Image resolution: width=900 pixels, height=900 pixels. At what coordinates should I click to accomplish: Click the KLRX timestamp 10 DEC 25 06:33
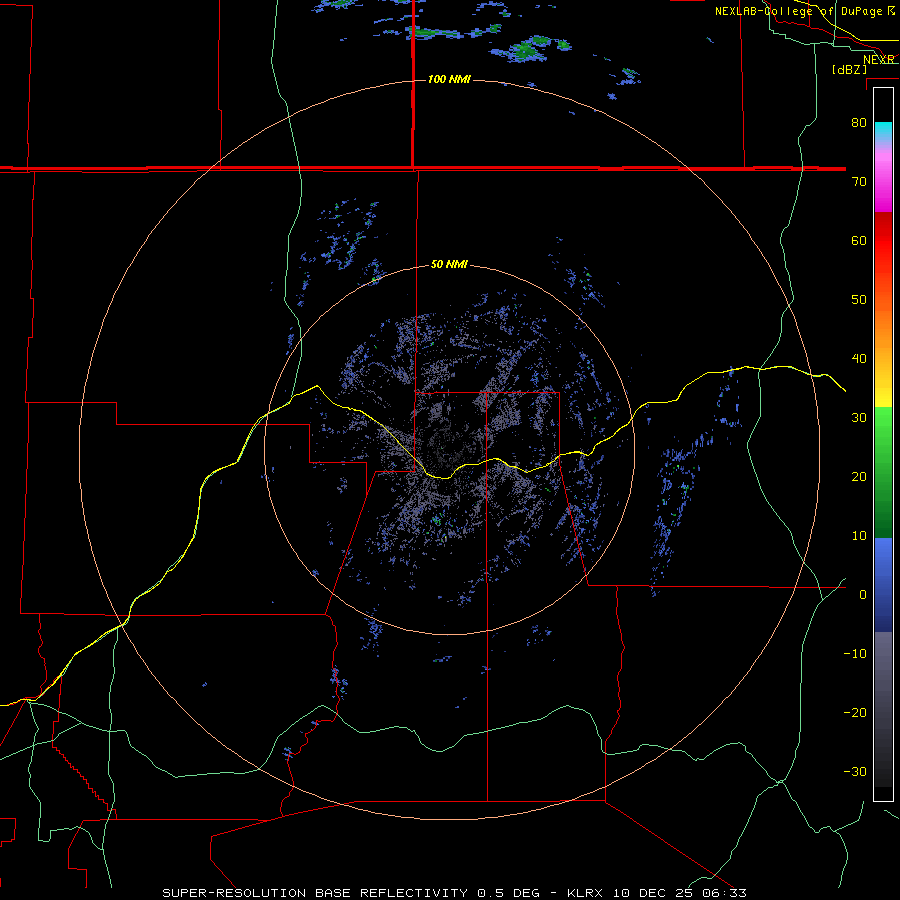click(657, 893)
